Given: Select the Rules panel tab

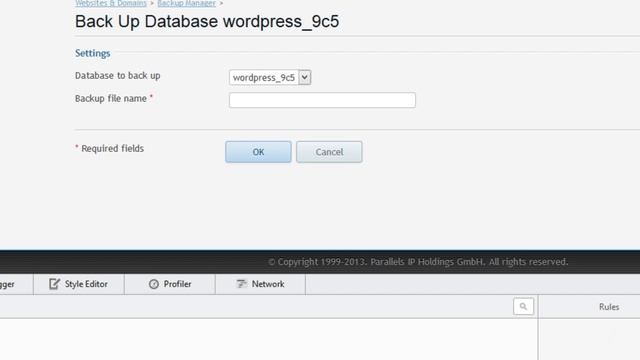Looking at the screenshot, I should click(609, 307).
